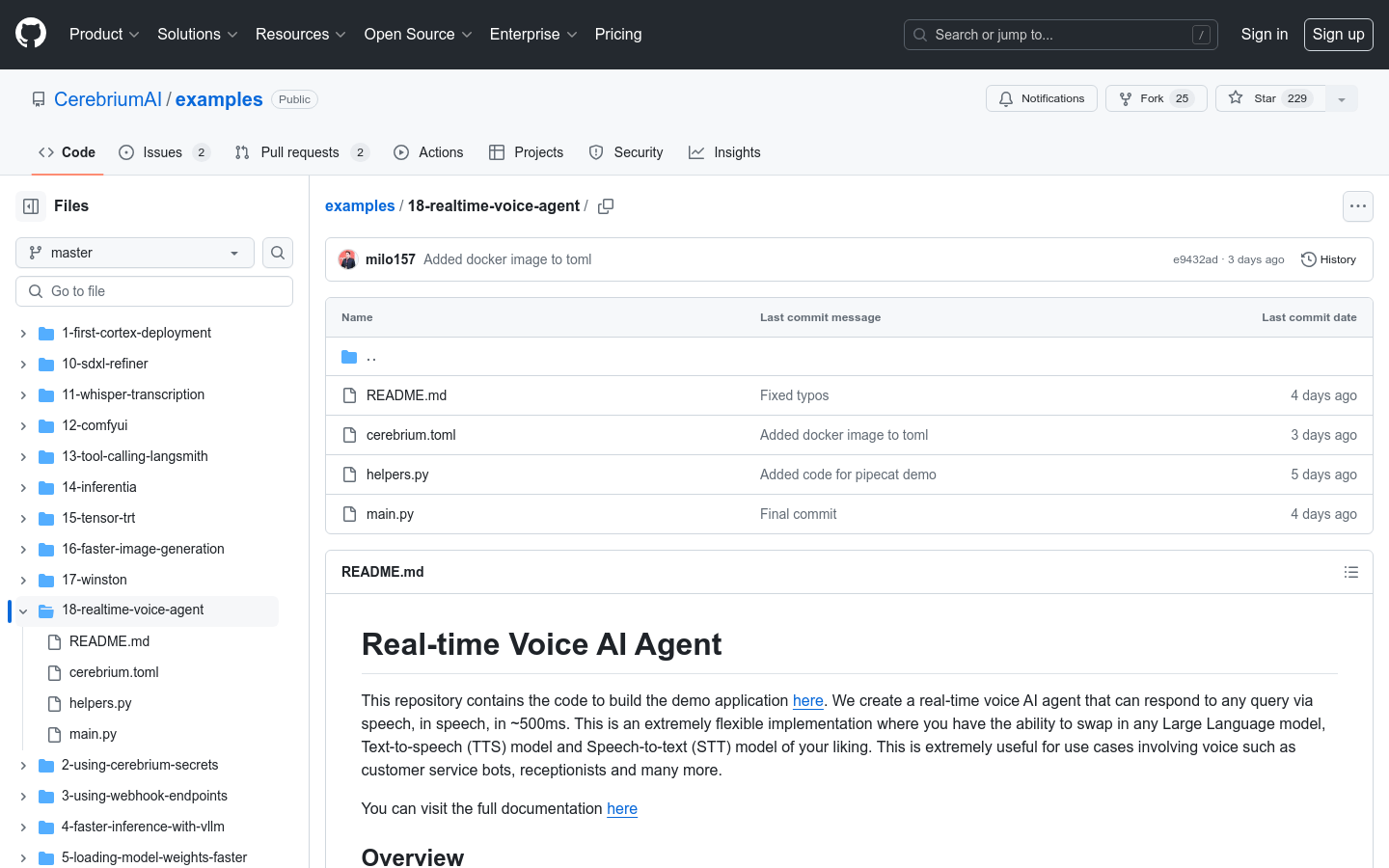Click examples in the breadcrumb path
This screenshot has width=1389, height=868.
[x=360, y=206]
